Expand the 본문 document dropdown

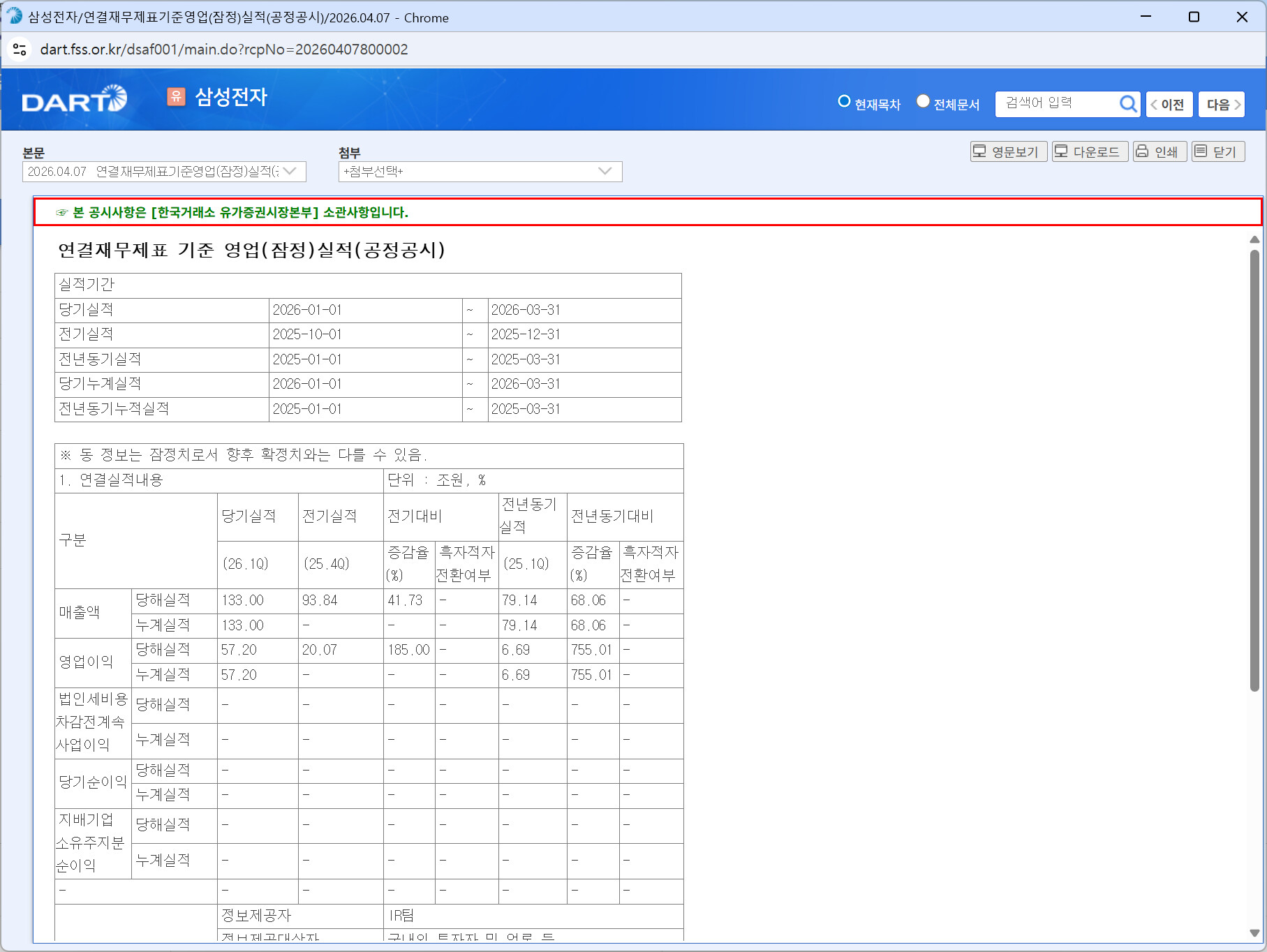point(164,172)
